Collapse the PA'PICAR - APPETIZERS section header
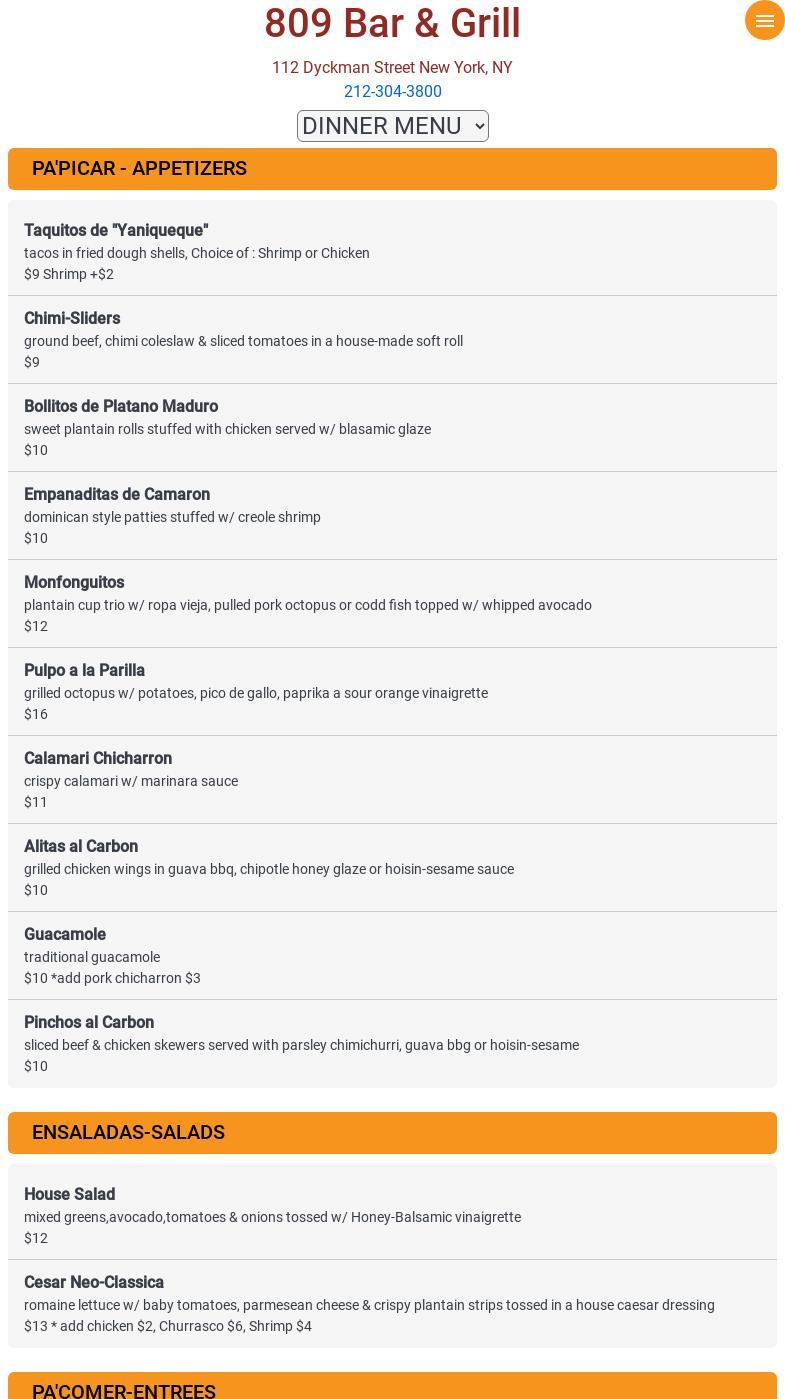 point(392,169)
